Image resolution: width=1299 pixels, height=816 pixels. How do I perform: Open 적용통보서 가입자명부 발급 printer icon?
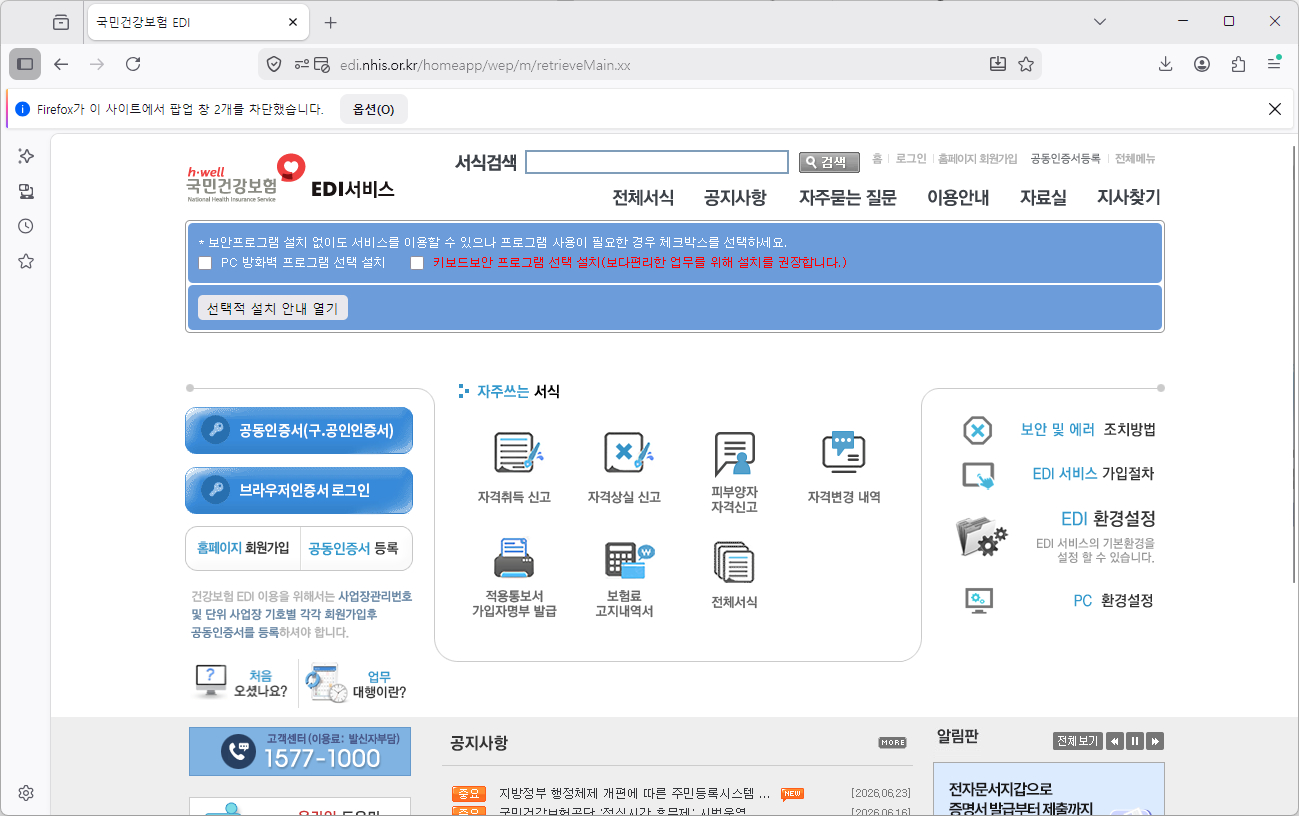tap(514, 559)
